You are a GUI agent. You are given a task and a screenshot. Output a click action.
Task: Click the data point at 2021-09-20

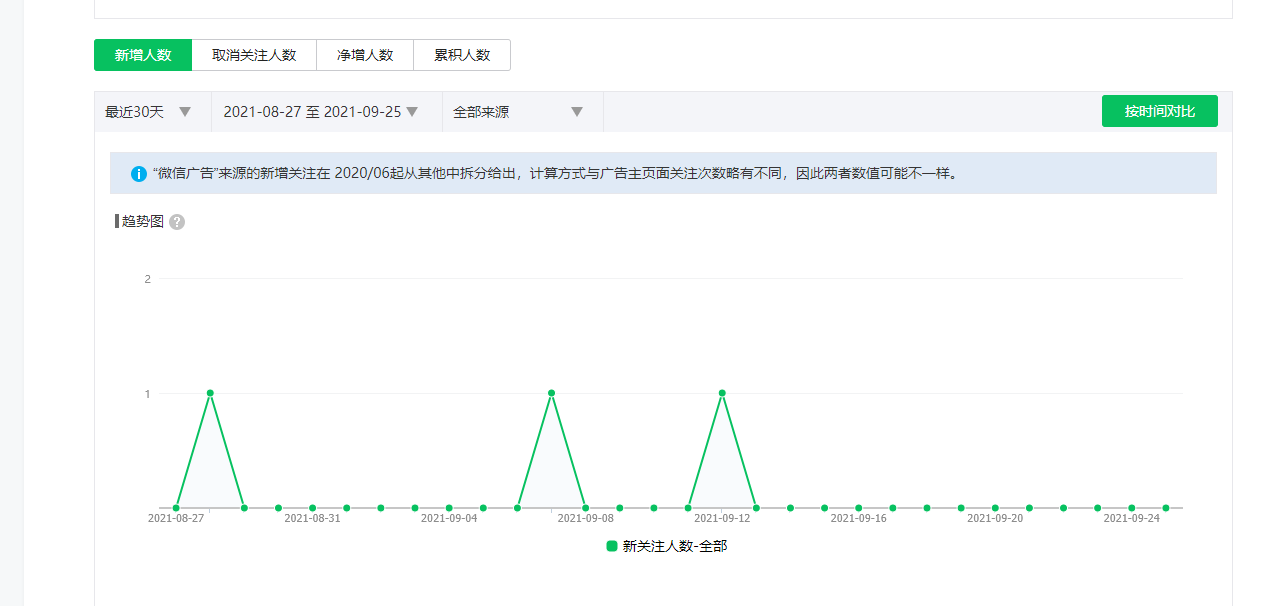(995, 508)
